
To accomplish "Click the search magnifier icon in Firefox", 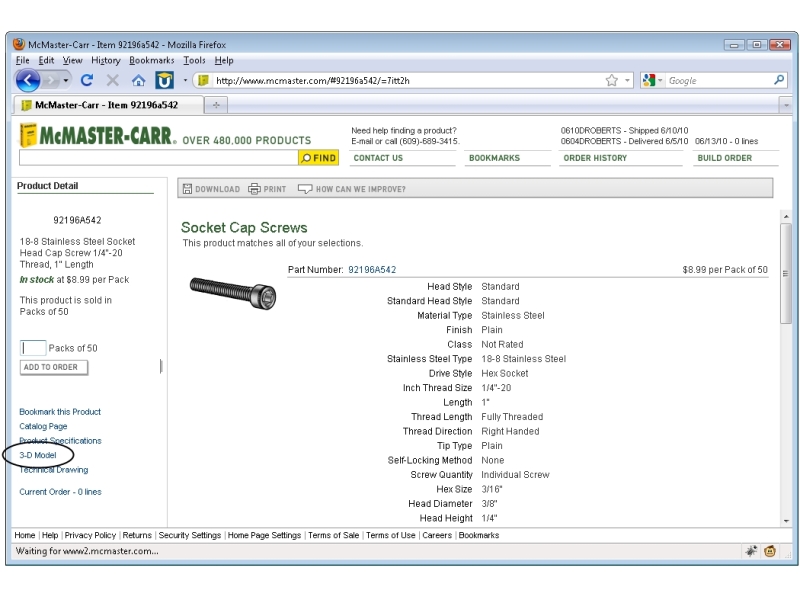I will pyautogui.click(x=779, y=80).
